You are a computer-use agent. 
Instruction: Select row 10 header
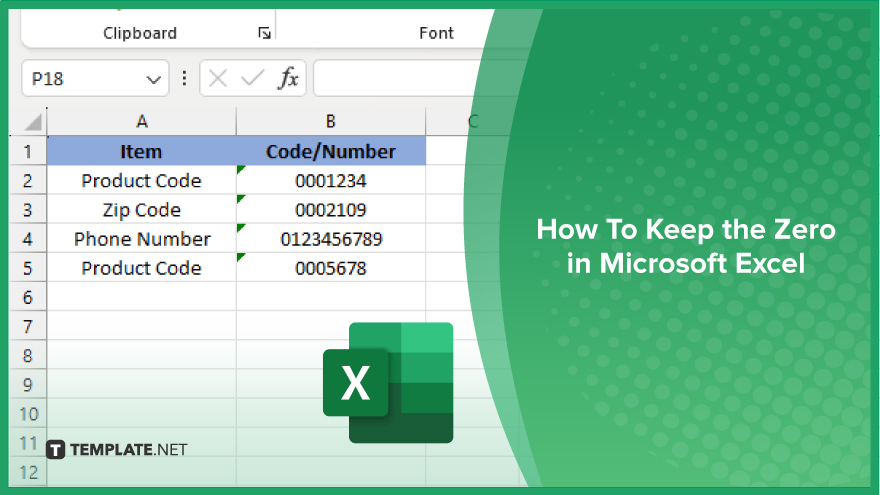(28, 414)
